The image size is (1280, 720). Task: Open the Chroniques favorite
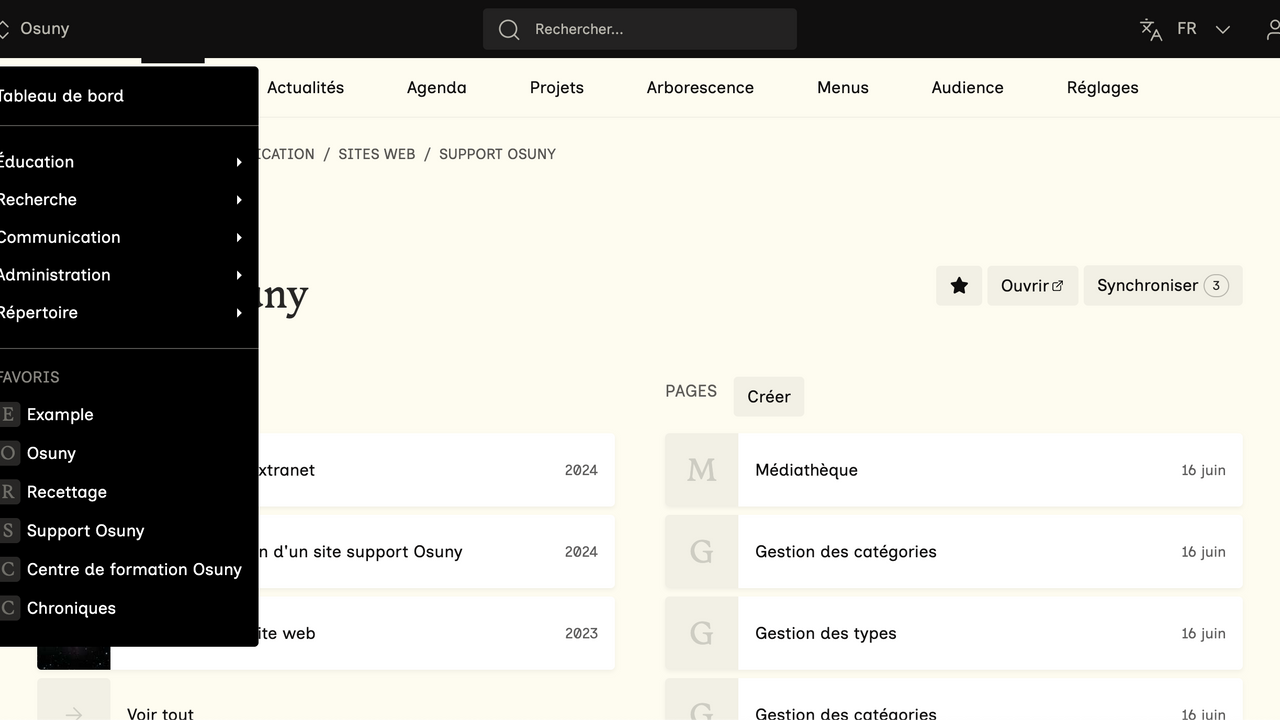(71, 608)
